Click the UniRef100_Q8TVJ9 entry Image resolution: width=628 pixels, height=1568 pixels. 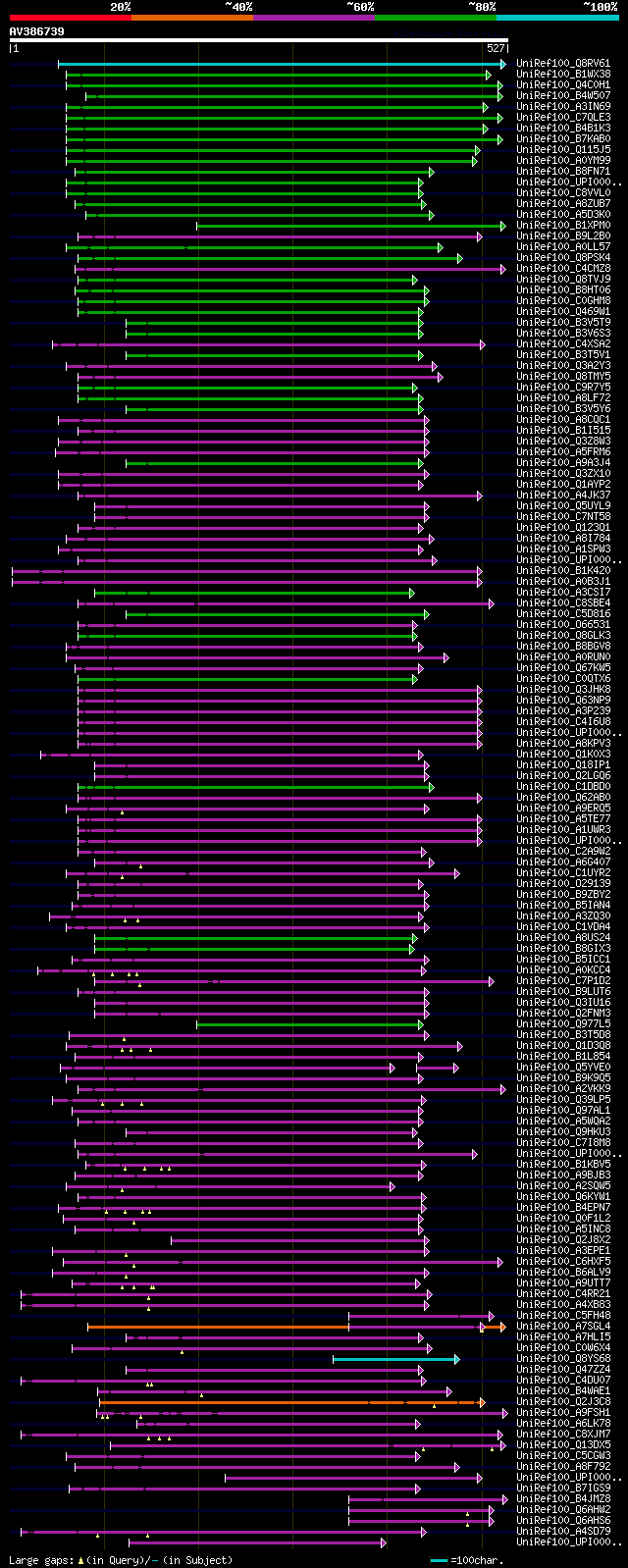[x=563, y=280]
